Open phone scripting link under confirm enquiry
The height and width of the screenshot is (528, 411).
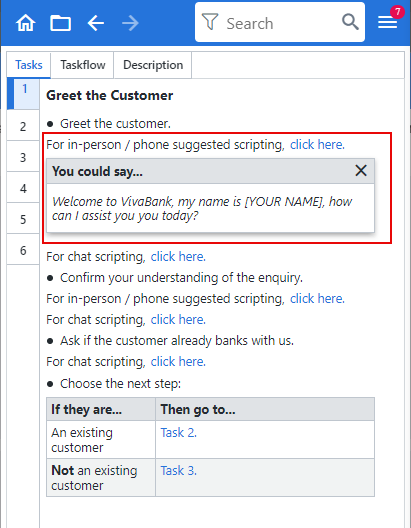[x=317, y=299]
